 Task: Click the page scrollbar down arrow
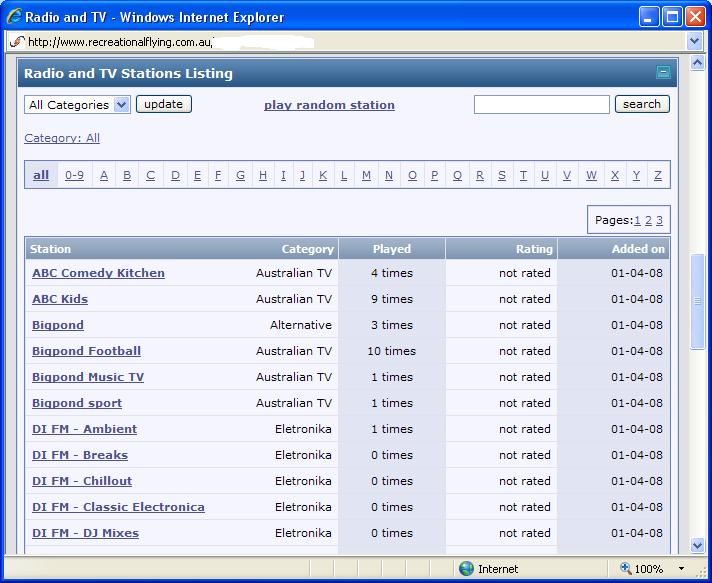[x=697, y=545]
